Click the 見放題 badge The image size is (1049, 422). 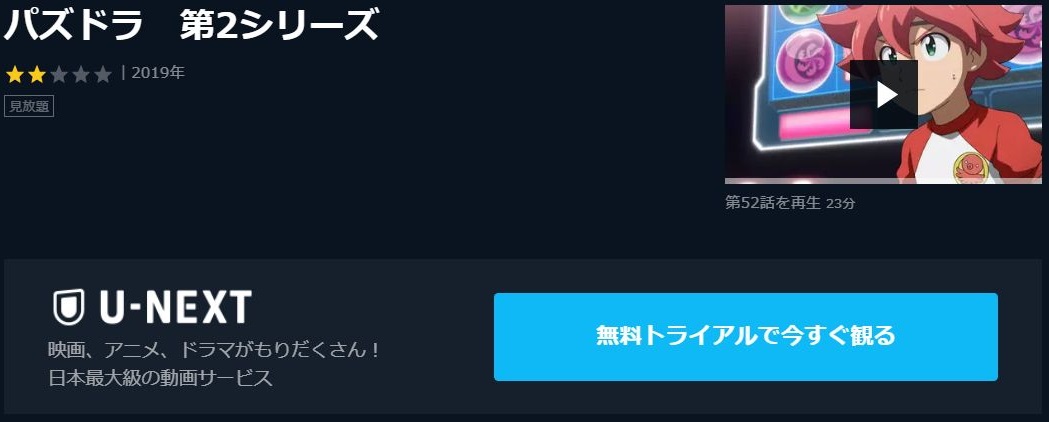pos(29,106)
